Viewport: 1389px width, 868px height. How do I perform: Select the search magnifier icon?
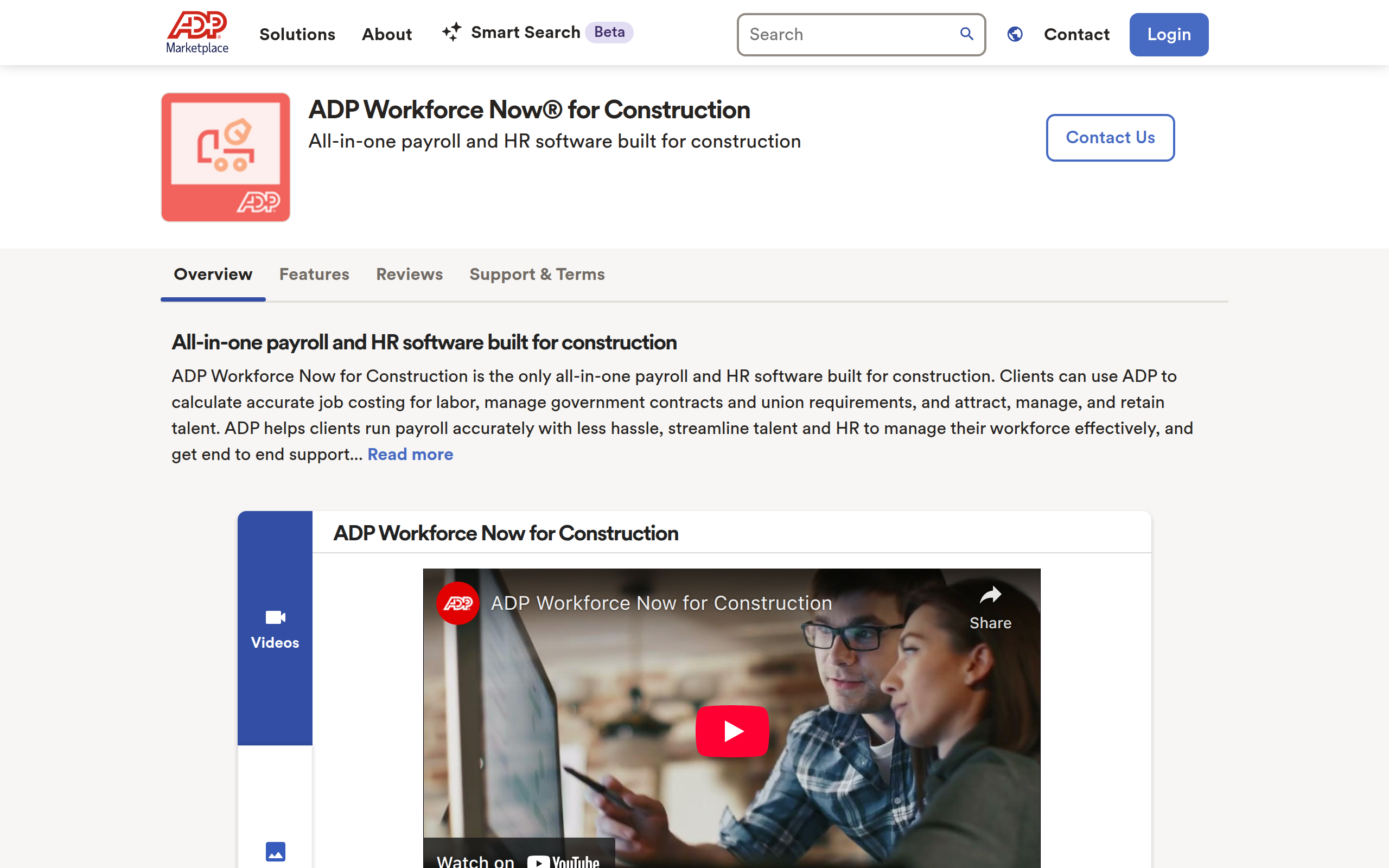point(966,34)
